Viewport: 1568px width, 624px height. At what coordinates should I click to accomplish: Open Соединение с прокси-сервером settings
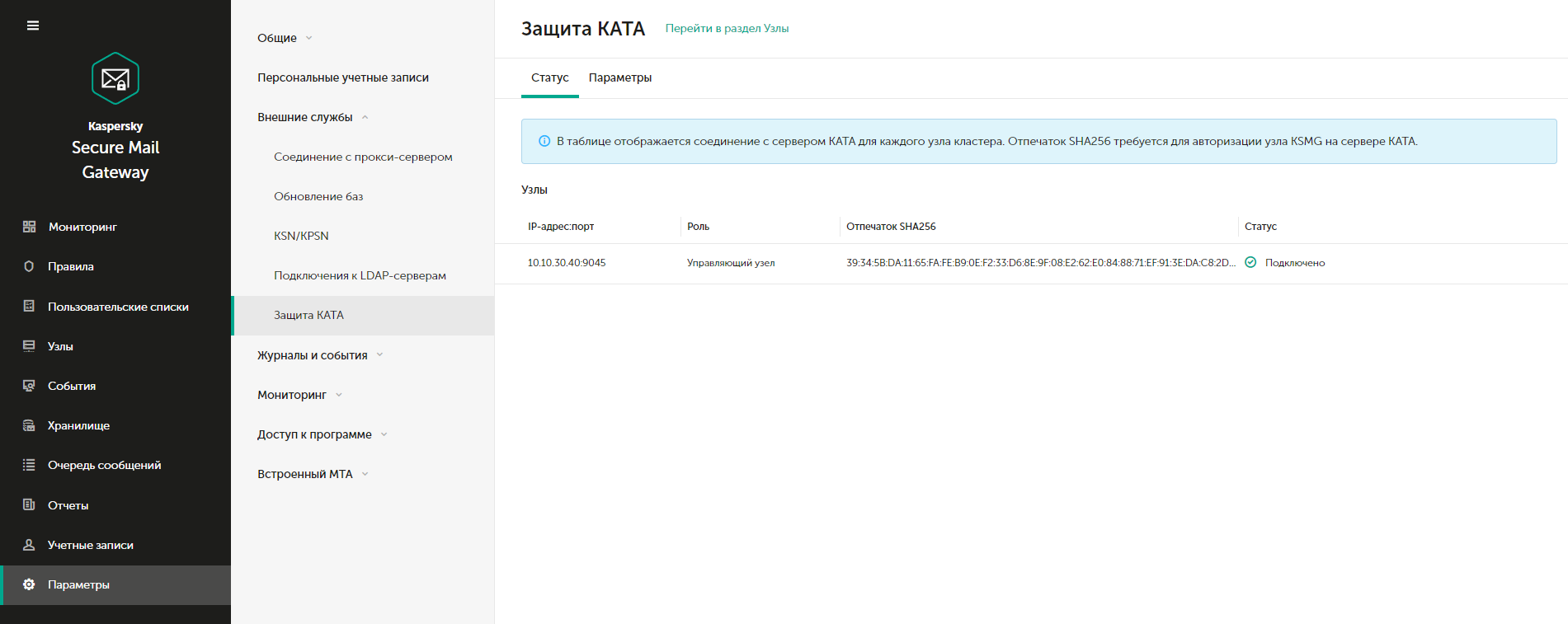point(363,157)
